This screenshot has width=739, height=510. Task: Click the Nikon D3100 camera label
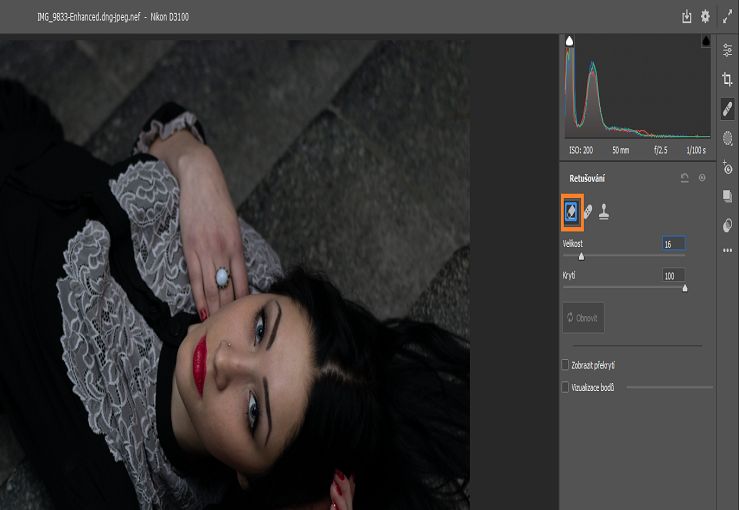pyautogui.click(x=170, y=17)
